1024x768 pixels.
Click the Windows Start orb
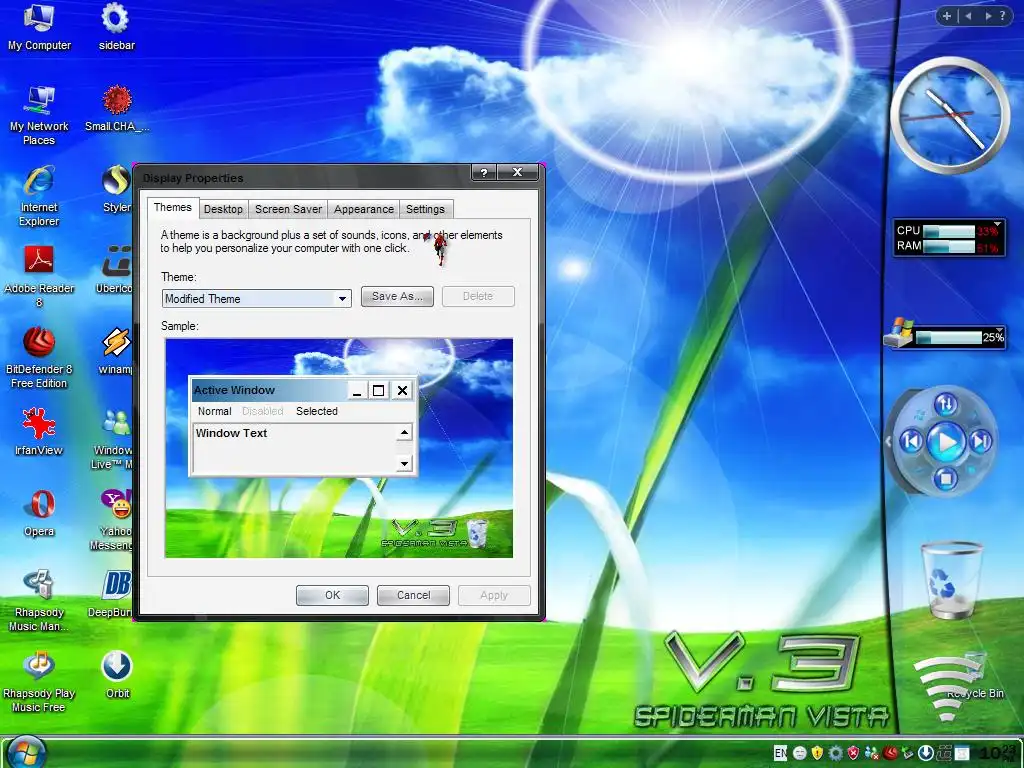[26, 752]
